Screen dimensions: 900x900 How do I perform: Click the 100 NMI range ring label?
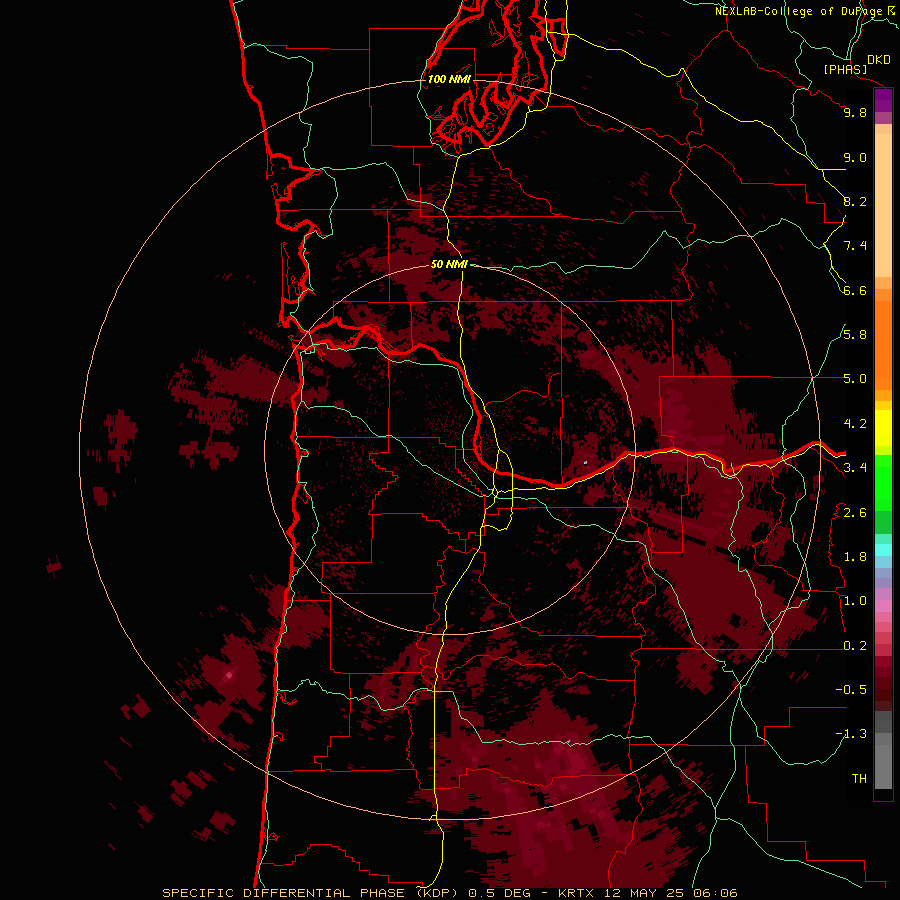click(449, 79)
